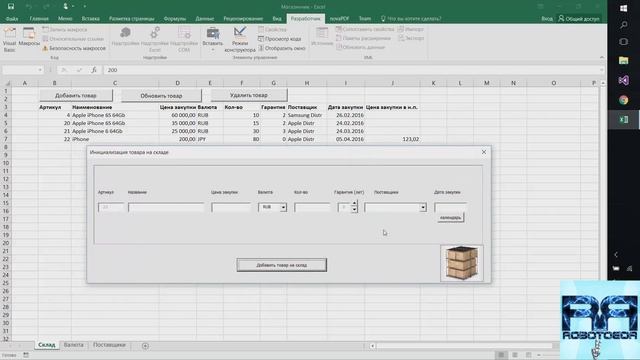The image size is (640, 360).
Task: Click the Select All corner triangle
Action: [x=7, y=83]
